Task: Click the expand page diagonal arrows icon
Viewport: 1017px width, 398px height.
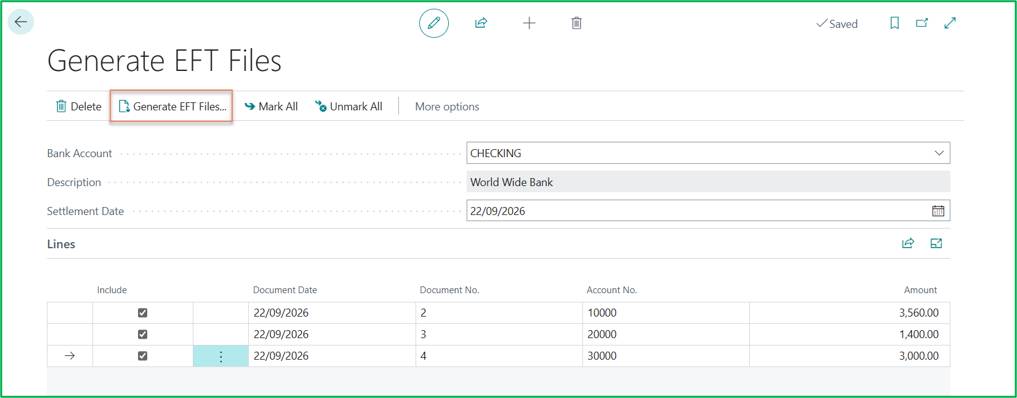Action: (950, 23)
